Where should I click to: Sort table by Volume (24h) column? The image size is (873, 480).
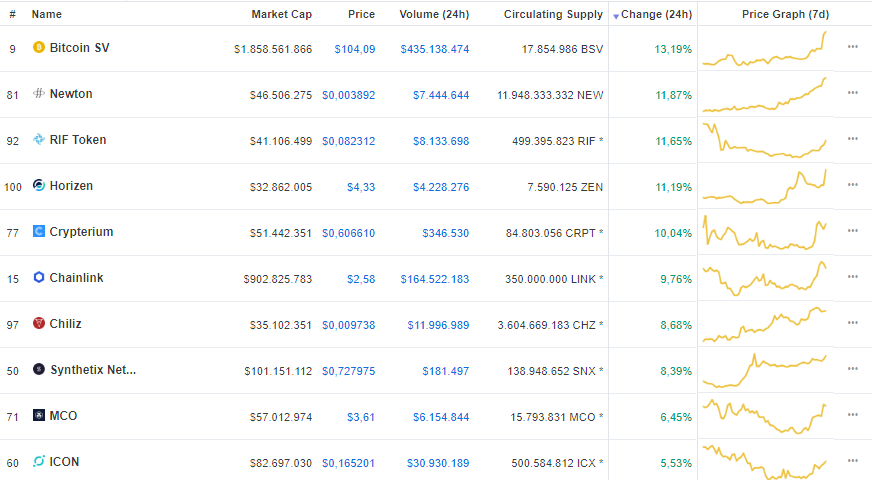(434, 14)
